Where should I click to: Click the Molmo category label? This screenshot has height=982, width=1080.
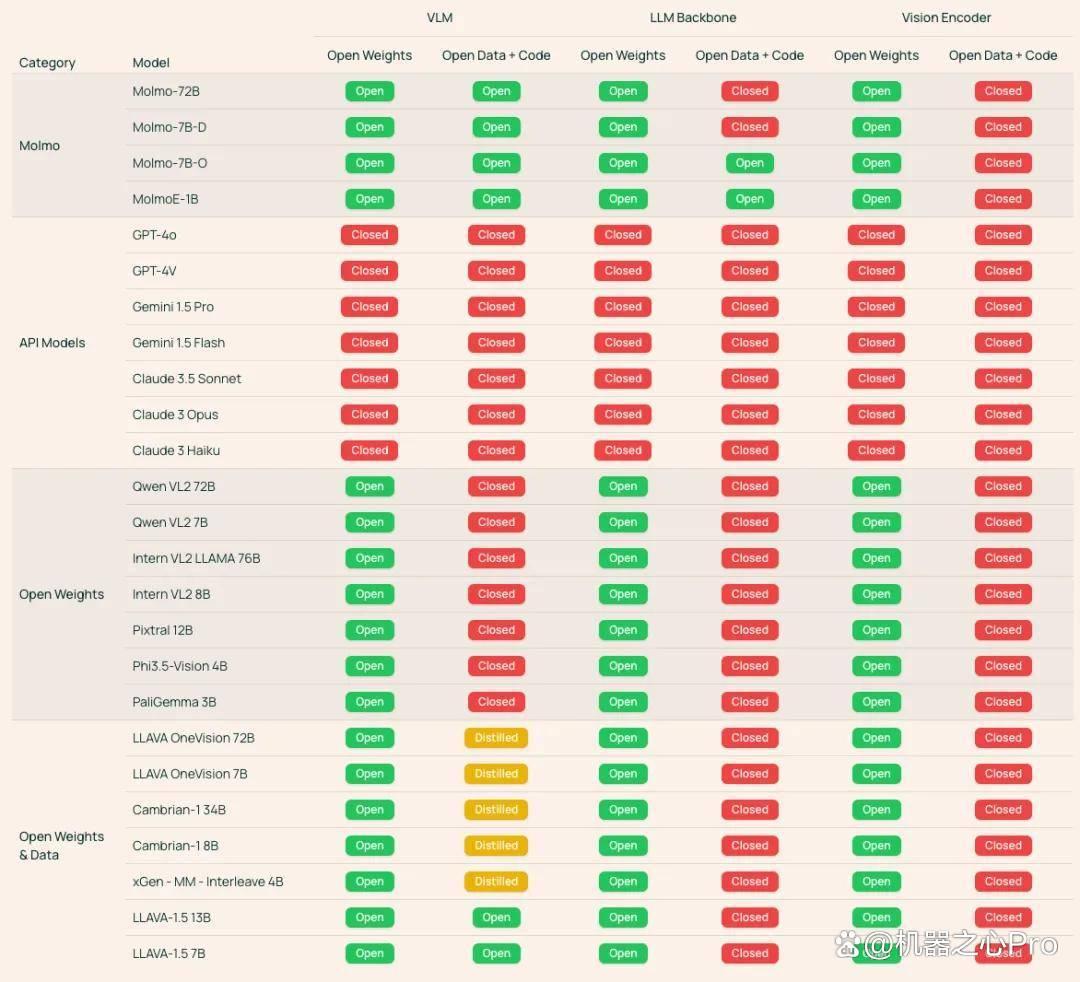[39, 145]
